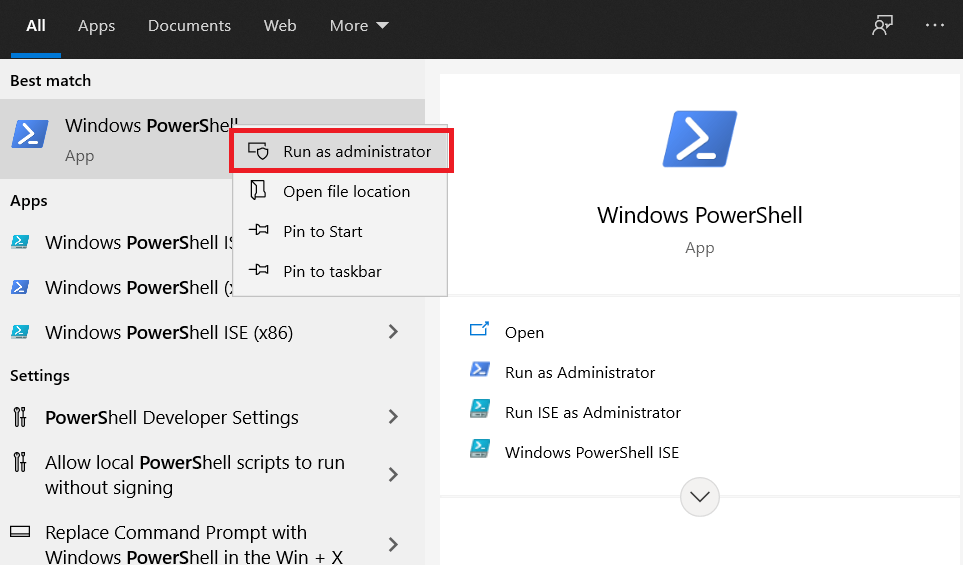Click the file icon beside Open file location

click(259, 190)
